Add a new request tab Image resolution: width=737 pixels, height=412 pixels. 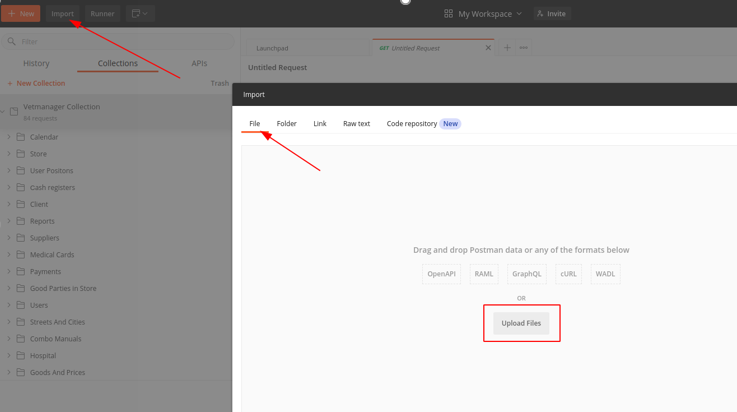pos(507,47)
